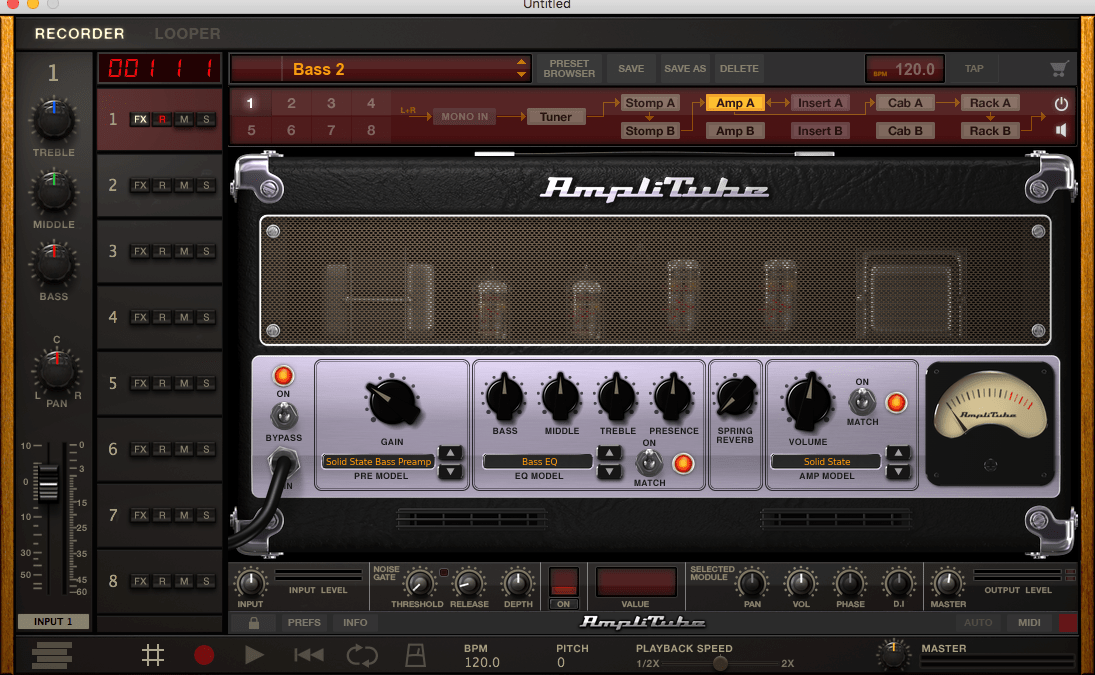
Task: Select the Rack A module
Action: pos(990,103)
